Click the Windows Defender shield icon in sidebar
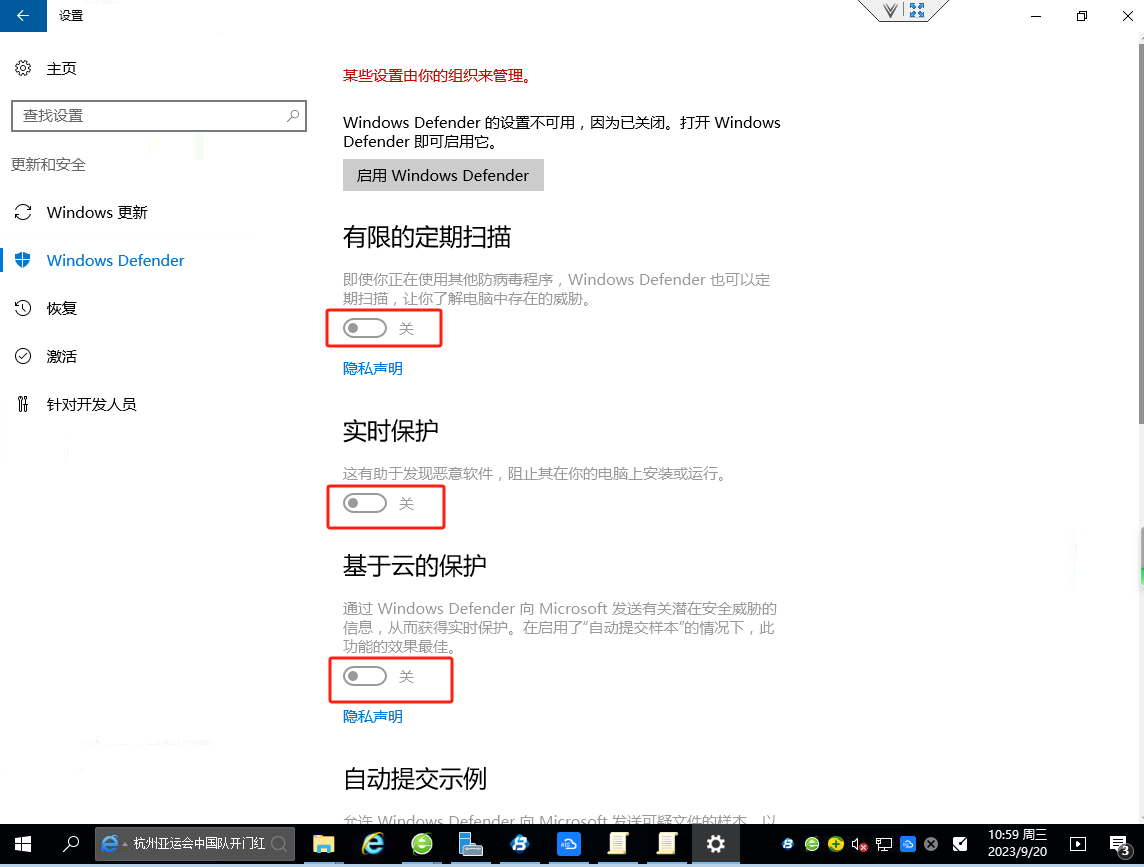 (x=23, y=261)
